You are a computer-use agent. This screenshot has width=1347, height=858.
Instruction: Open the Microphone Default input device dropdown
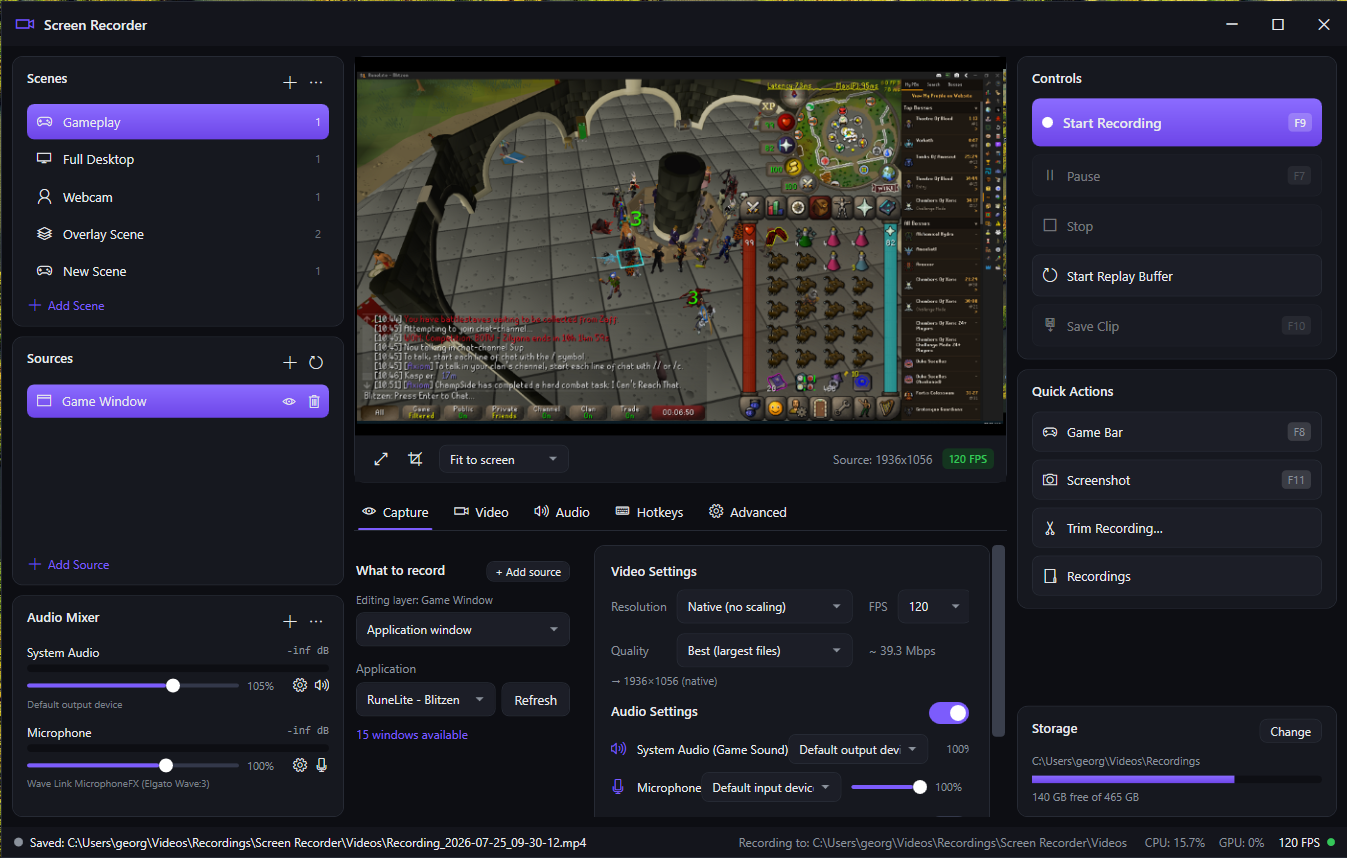pos(771,787)
